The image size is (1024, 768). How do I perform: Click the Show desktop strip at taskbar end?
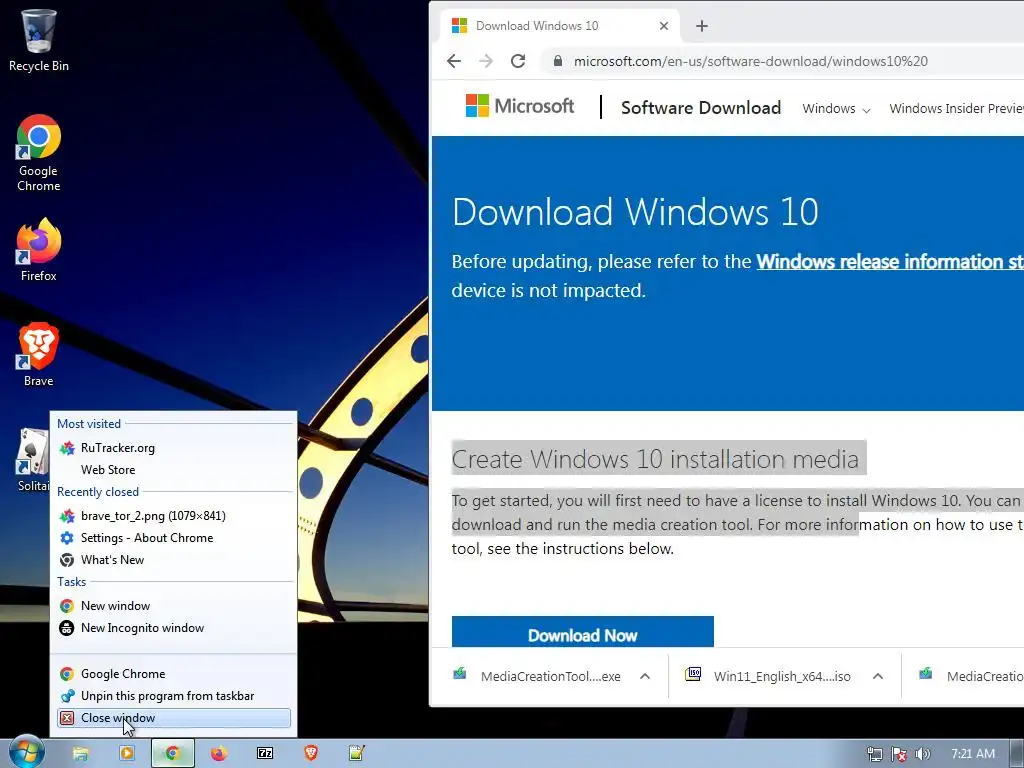[1017, 754]
